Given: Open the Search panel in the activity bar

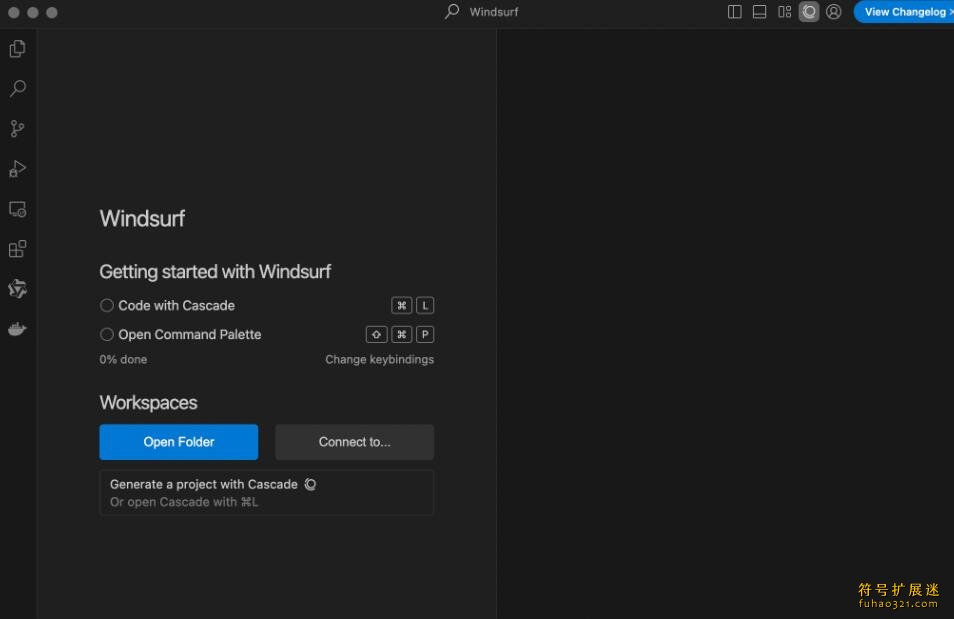Looking at the screenshot, I should coord(18,89).
